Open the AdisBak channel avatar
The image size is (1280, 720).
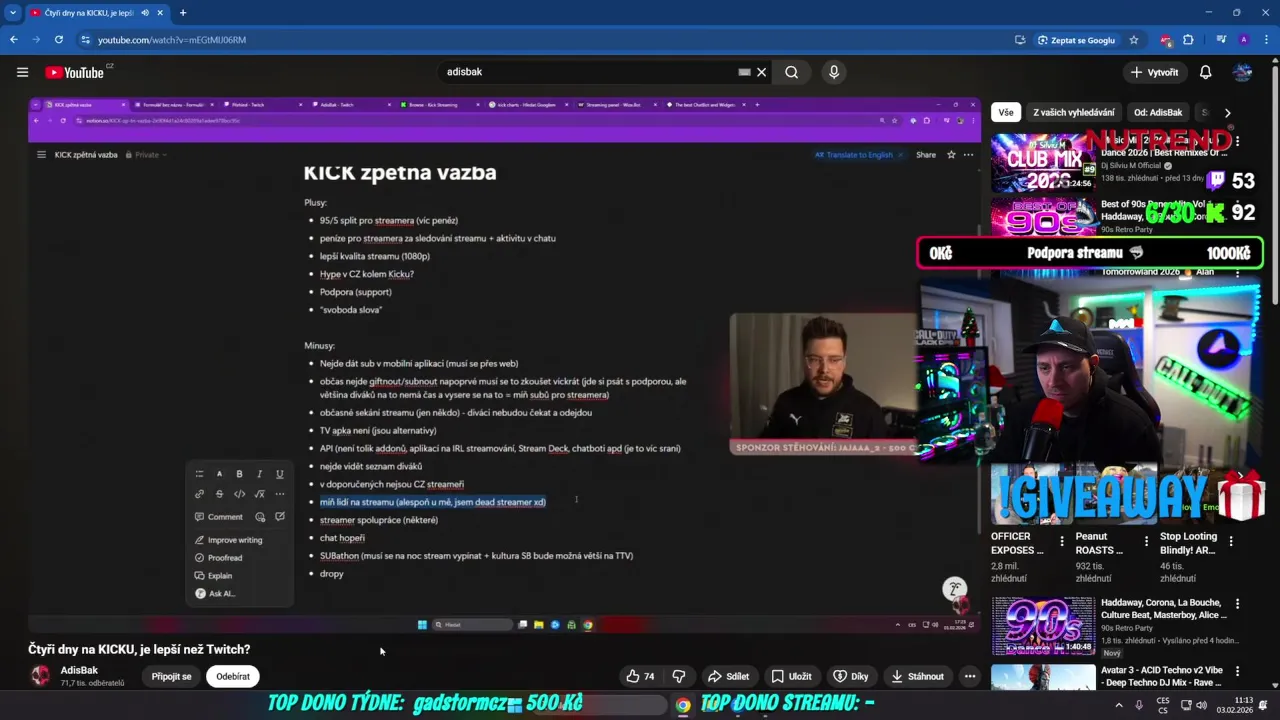pyautogui.click(x=40, y=676)
